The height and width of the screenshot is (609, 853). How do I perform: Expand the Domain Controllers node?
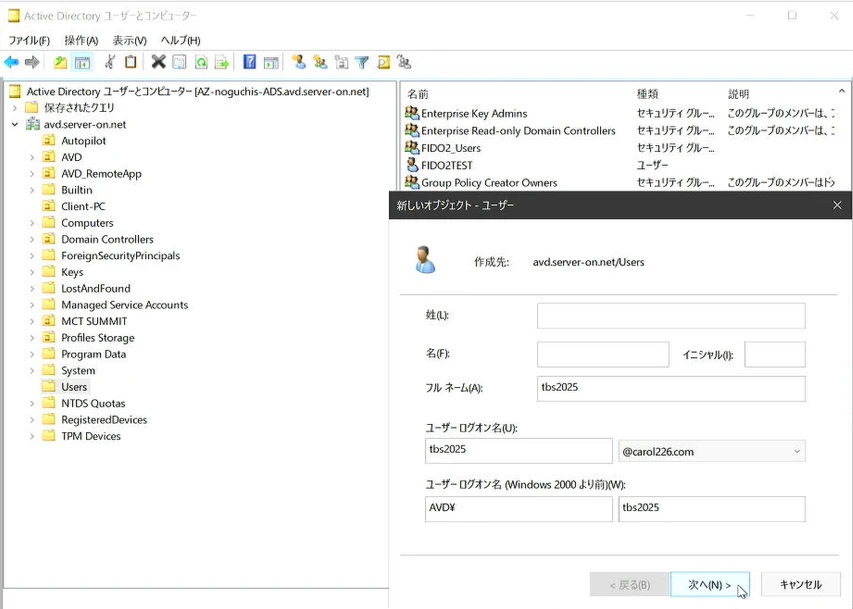[x=32, y=239]
